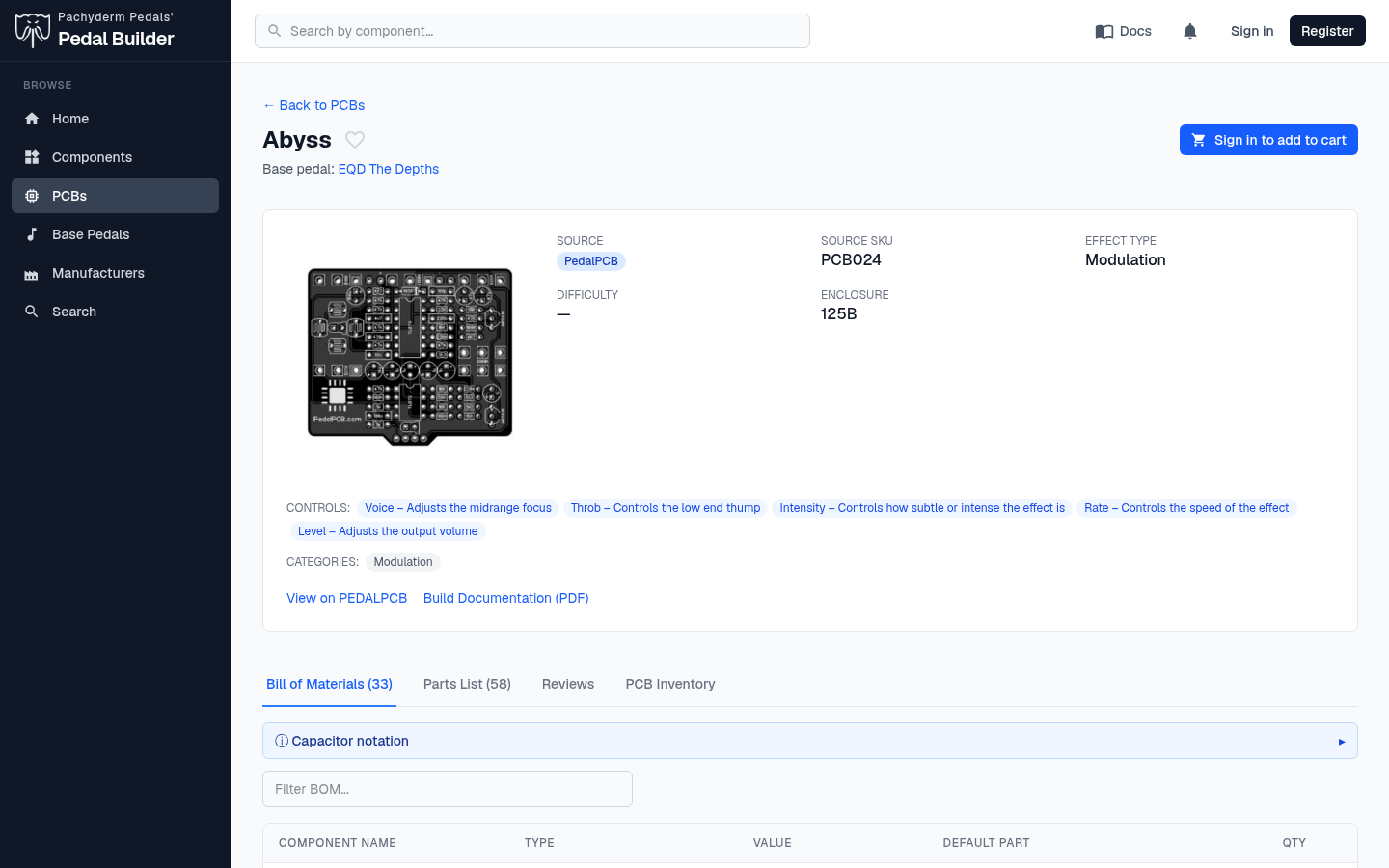Image resolution: width=1389 pixels, height=868 pixels.
Task: Click the Docs link text
Action: [x=1135, y=31]
